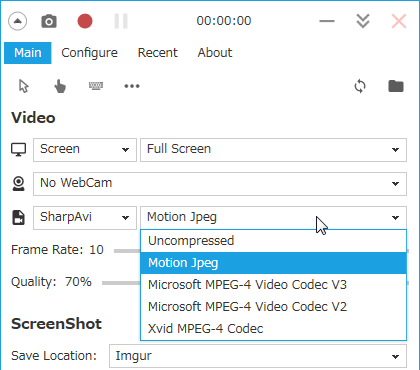Open the Full Screen region dropdown

[x=273, y=150]
